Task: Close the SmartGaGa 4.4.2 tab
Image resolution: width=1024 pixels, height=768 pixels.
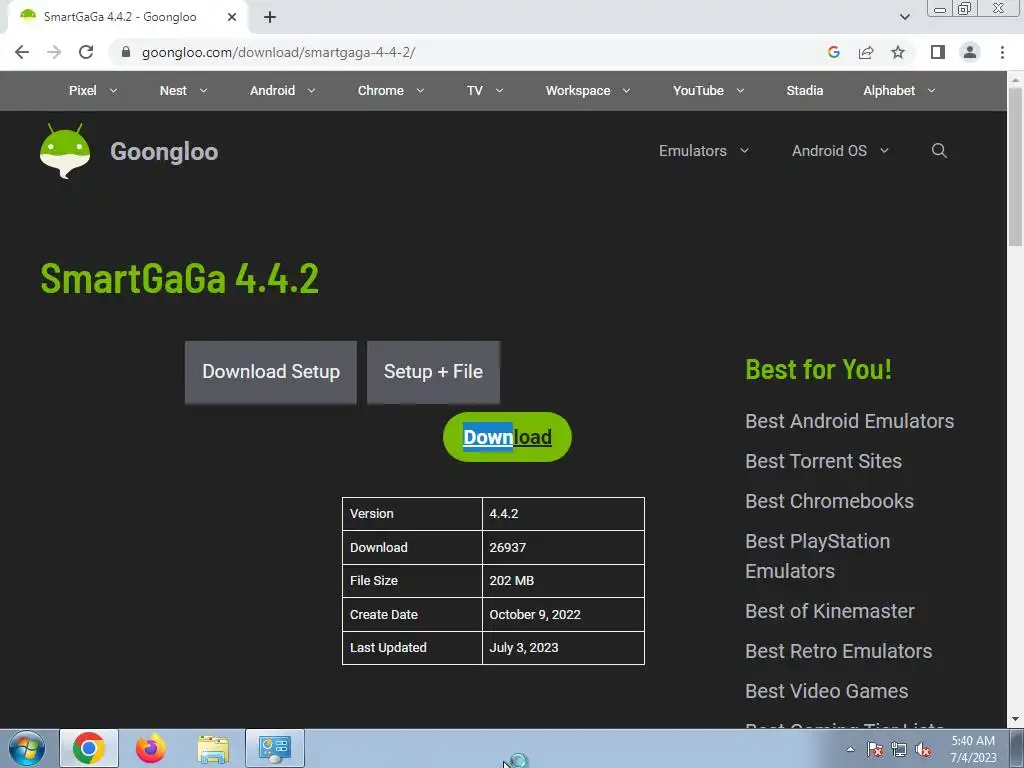Action: pos(232,17)
